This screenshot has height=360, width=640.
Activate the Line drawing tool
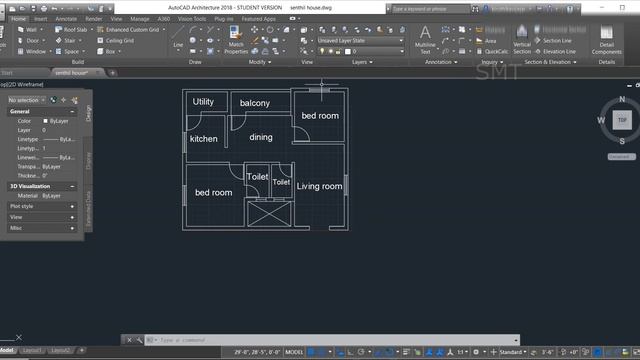[x=178, y=37]
